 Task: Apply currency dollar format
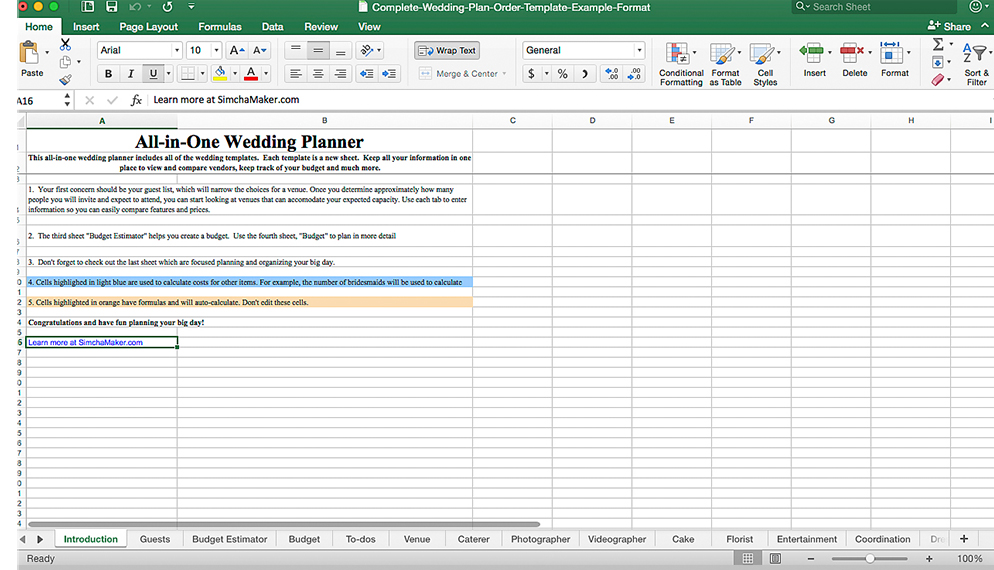tap(531, 74)
